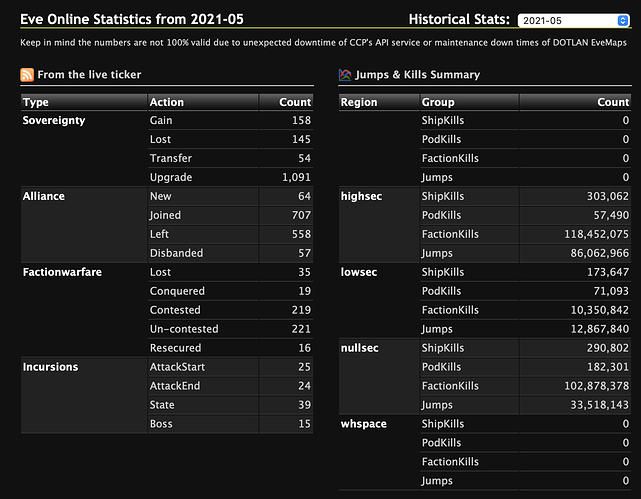This screenshot has width=641, height=499.
Task: Click the blue dropdown arrow stepper
Action: [623, 20]
